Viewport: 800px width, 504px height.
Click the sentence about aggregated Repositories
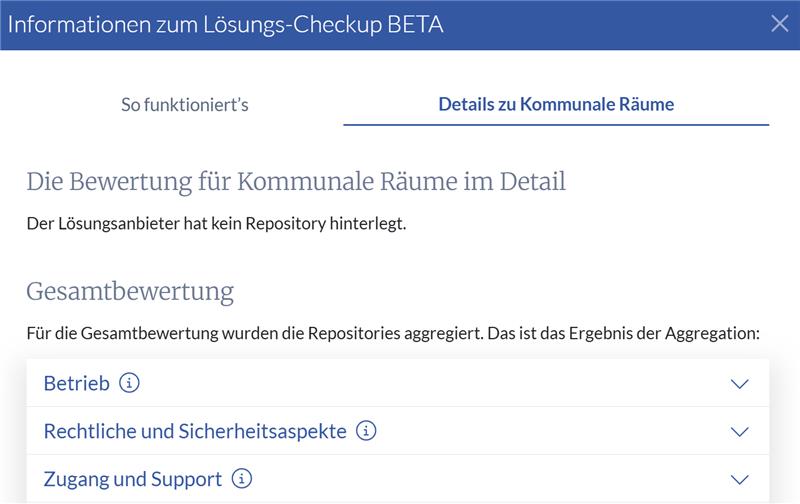[x=393, y=332]
